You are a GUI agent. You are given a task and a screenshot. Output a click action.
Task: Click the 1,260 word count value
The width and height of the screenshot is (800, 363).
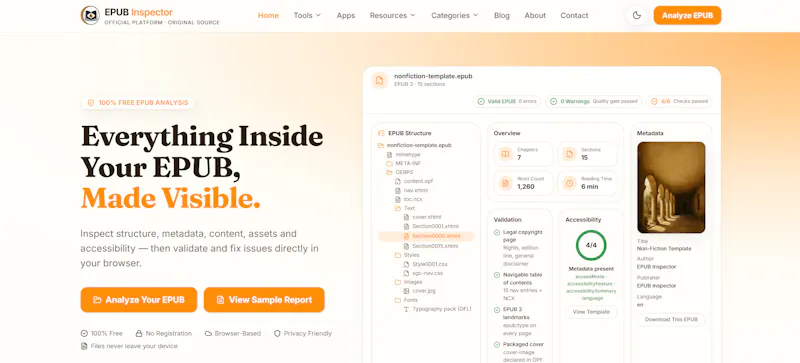(x=526, y=187)
